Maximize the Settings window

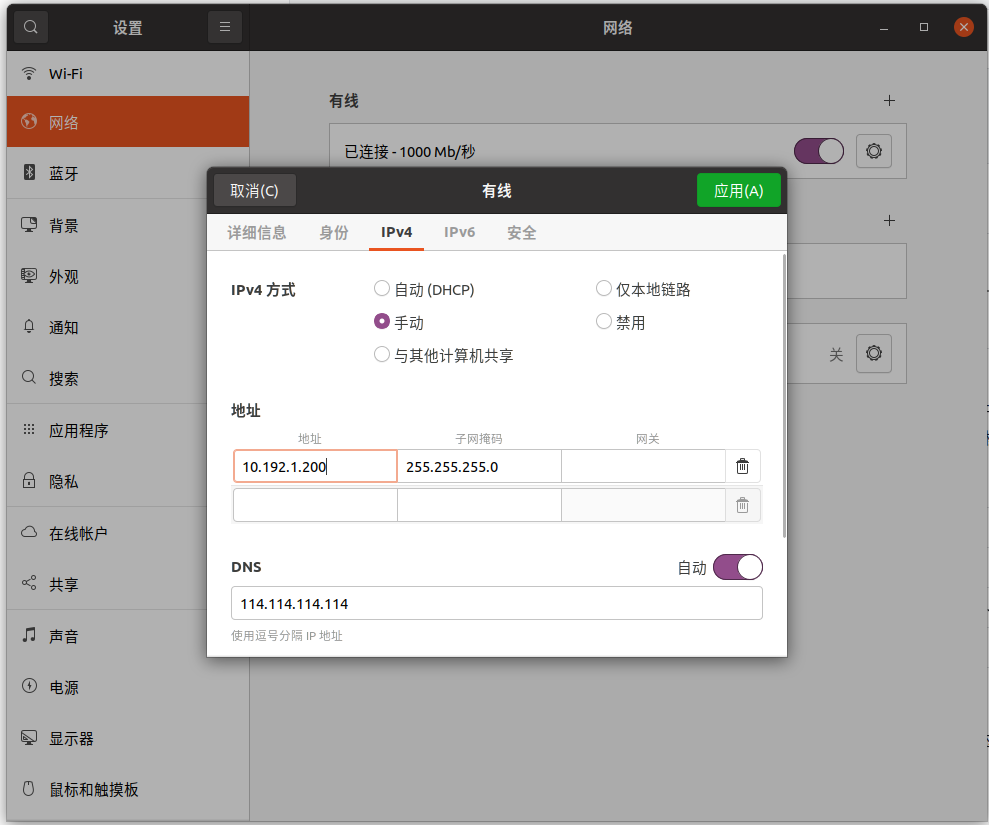[923, 27]
